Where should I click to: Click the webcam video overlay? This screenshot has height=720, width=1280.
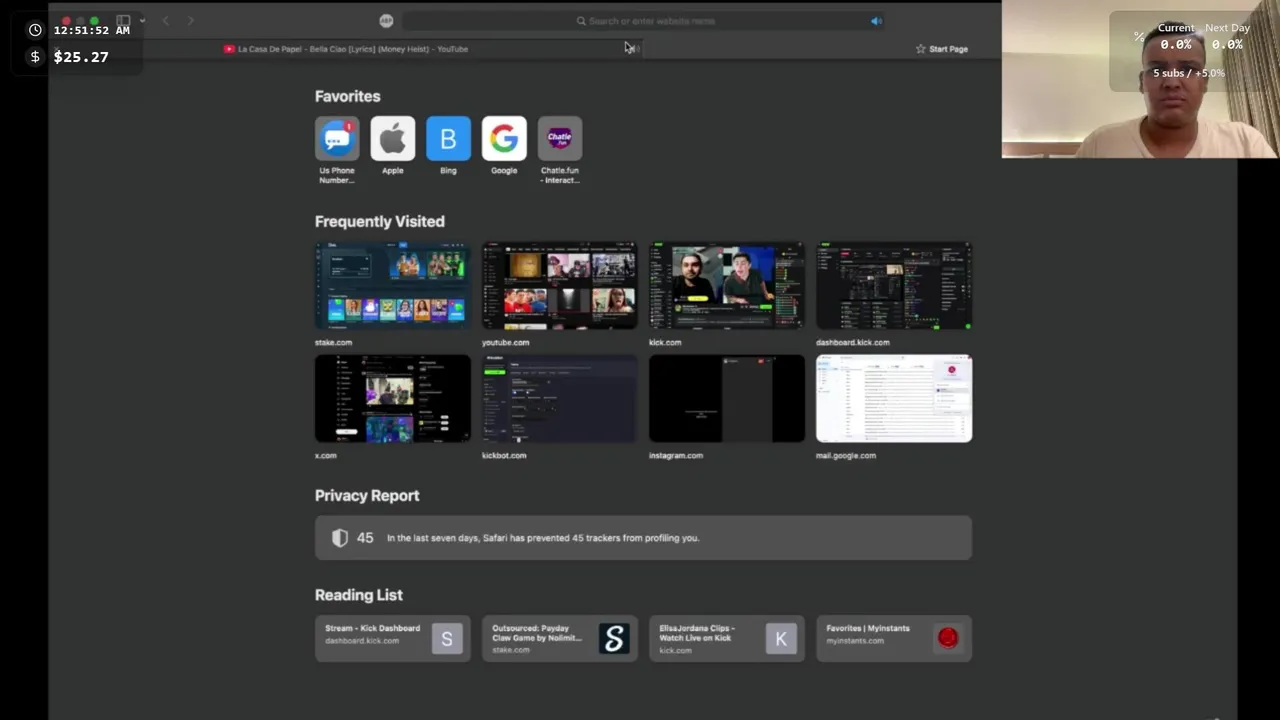click(1140, 79)
